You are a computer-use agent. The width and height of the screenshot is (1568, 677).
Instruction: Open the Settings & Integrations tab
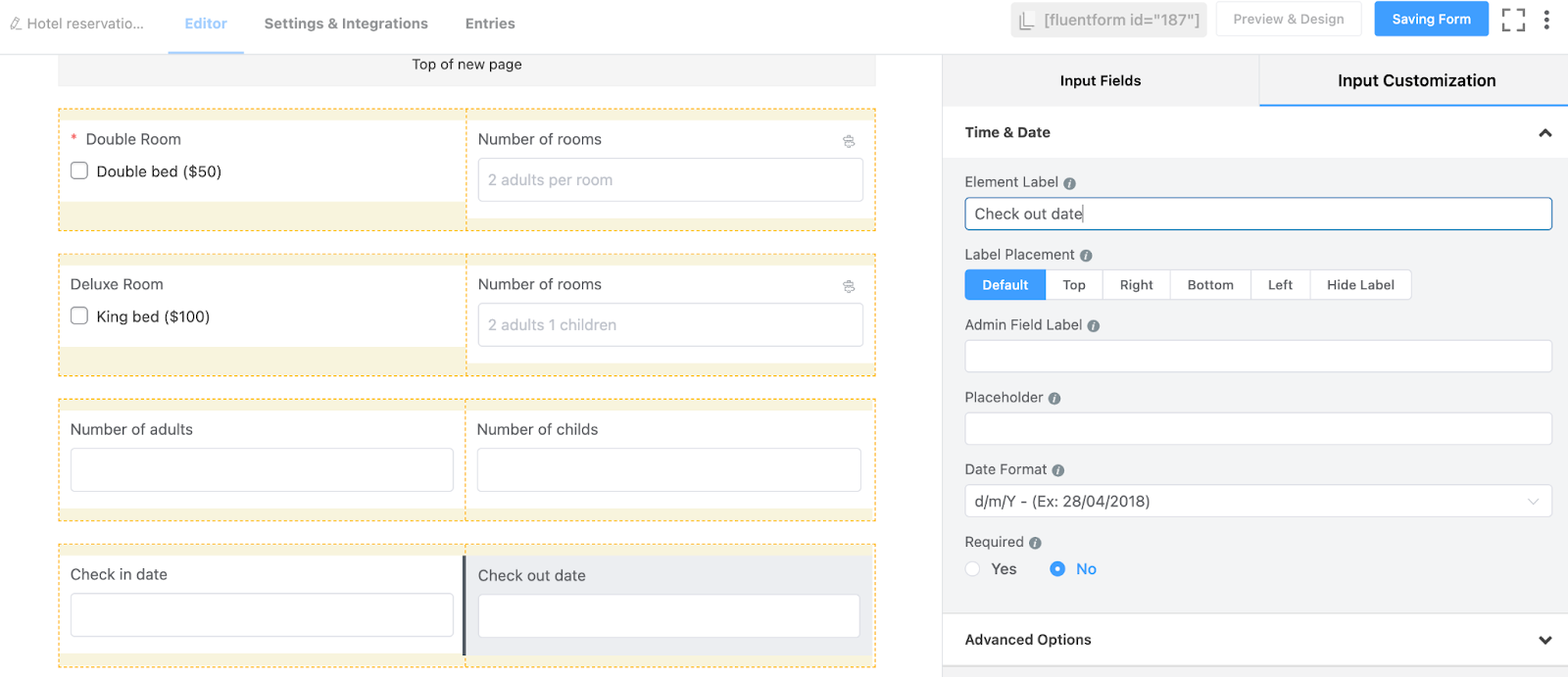pos(346,24)
